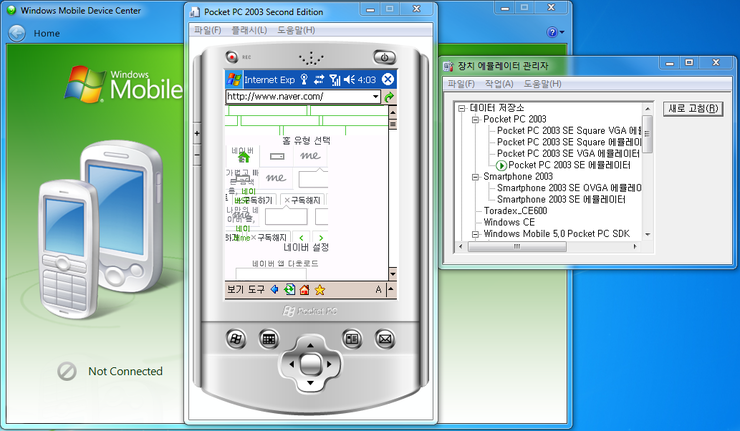Click the Back arrow in Windows Mobile Device Center
The height and width of the screenshot is (431, 740).
pos(17,33)
